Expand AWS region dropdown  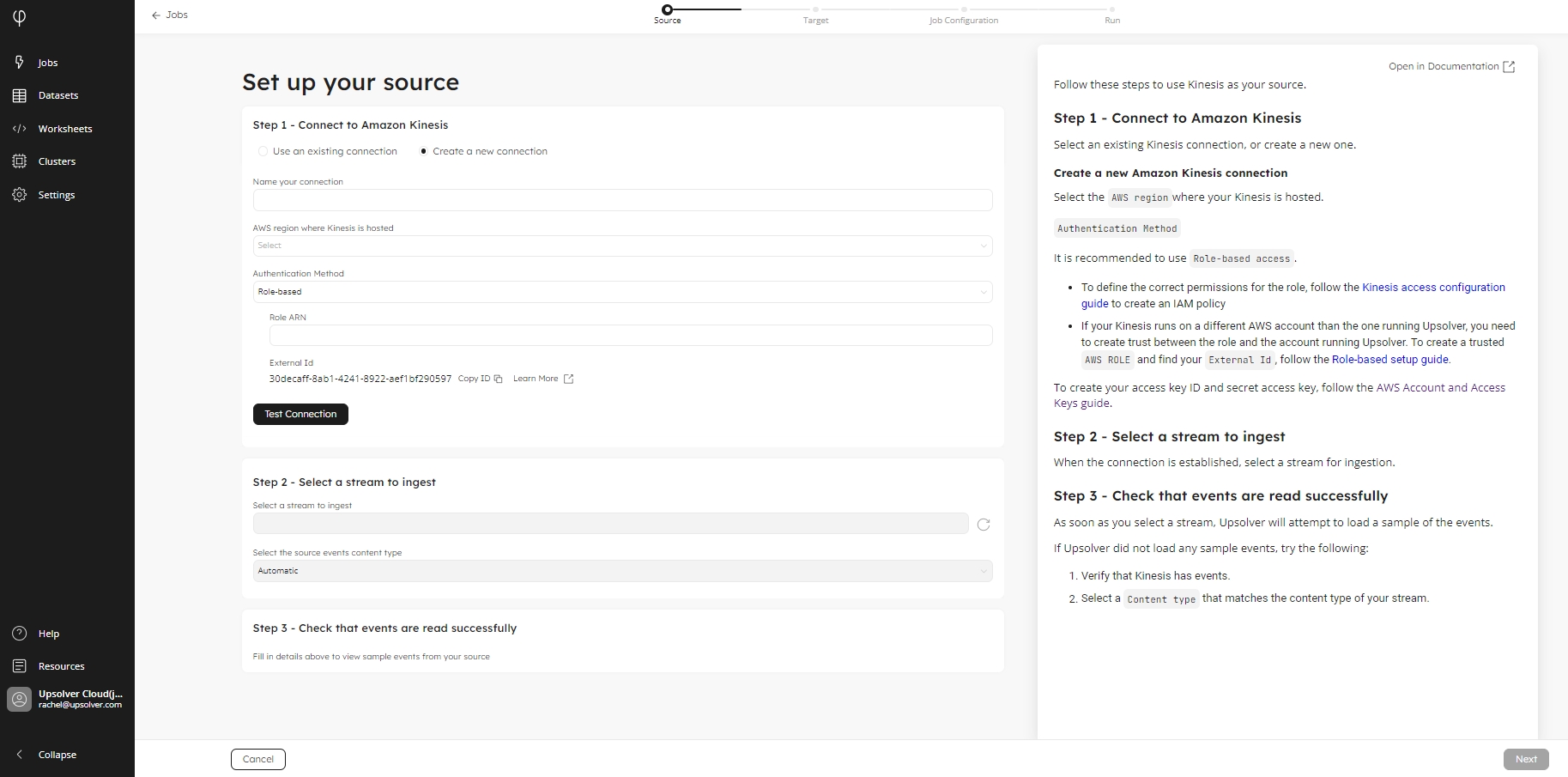tap(622, 246)
